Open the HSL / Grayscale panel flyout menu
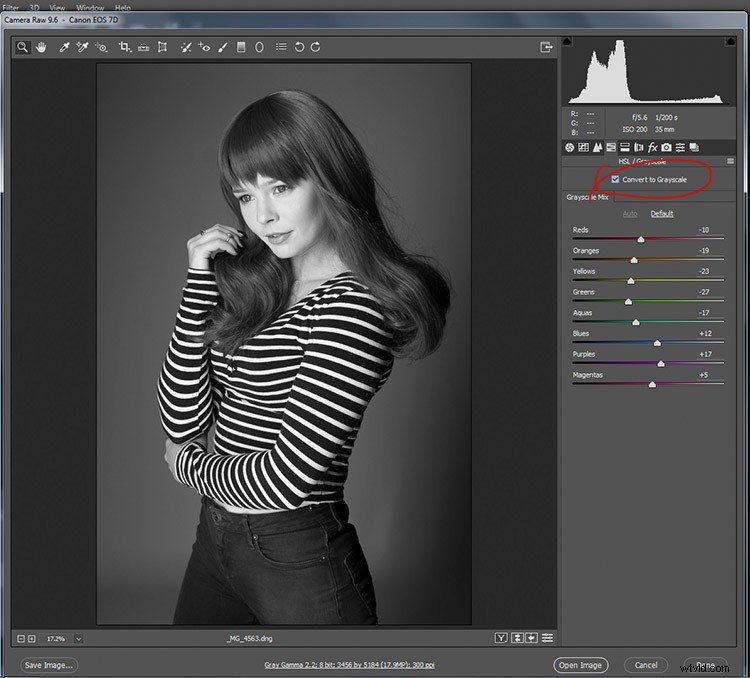 click(x=730, y=161)
